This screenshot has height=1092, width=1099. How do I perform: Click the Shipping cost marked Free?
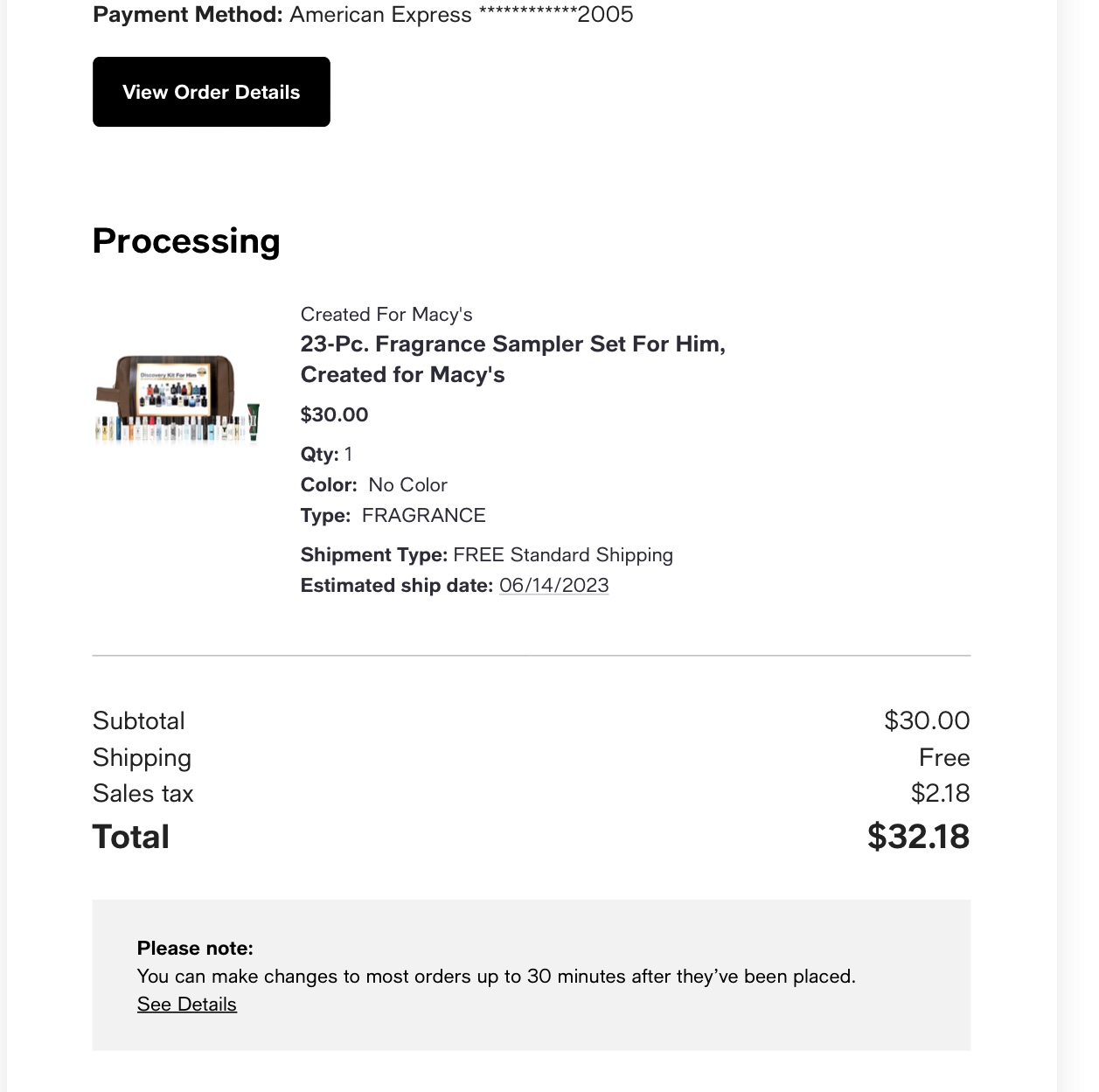pyautogui.click(x=943, y=757)
